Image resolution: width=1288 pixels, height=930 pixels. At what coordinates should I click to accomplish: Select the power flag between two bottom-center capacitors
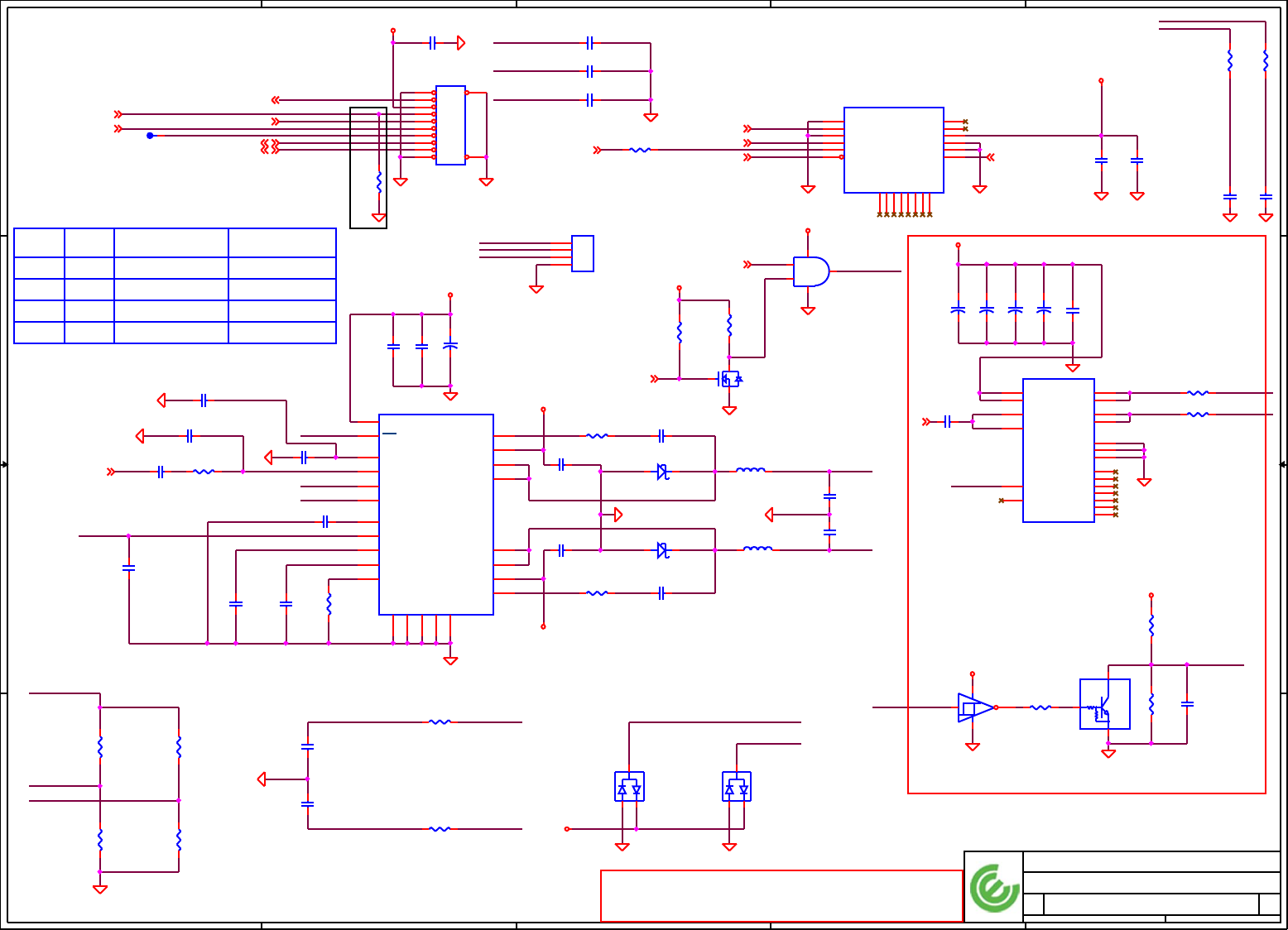[262, 779]
